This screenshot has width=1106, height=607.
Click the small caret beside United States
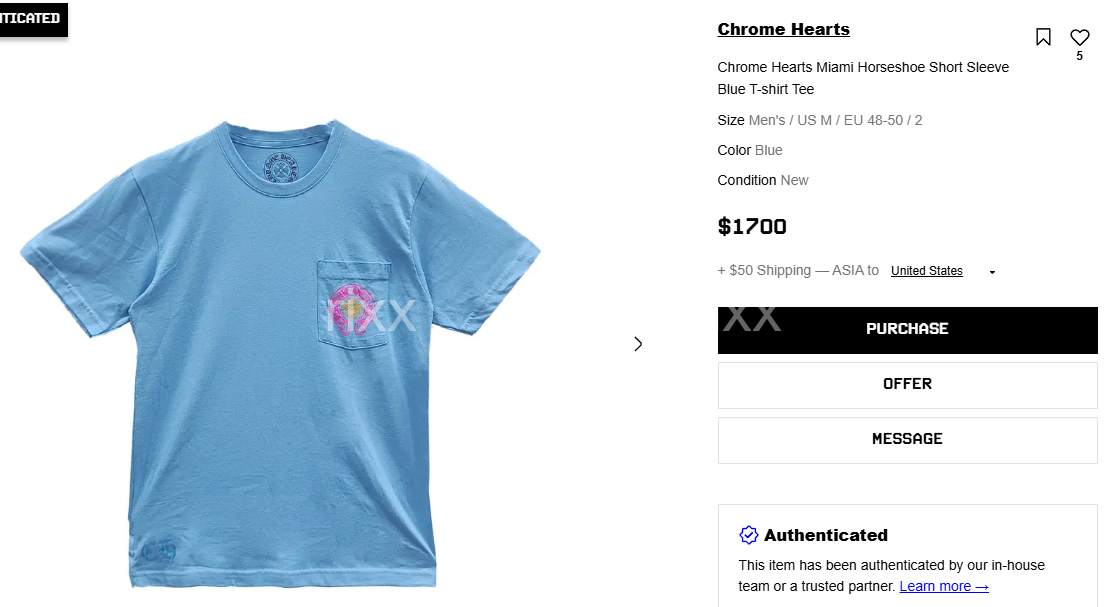pyautogui.click(x=992, y=272)
